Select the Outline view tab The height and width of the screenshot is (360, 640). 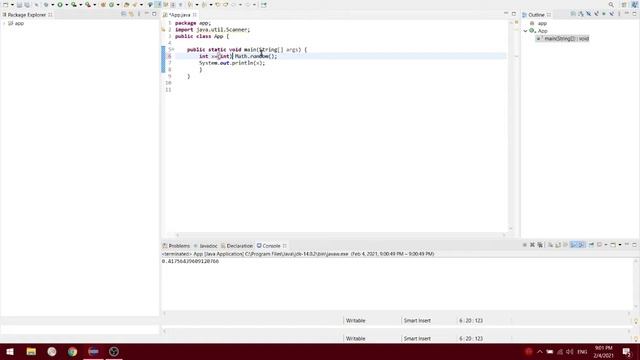(536, 15)
